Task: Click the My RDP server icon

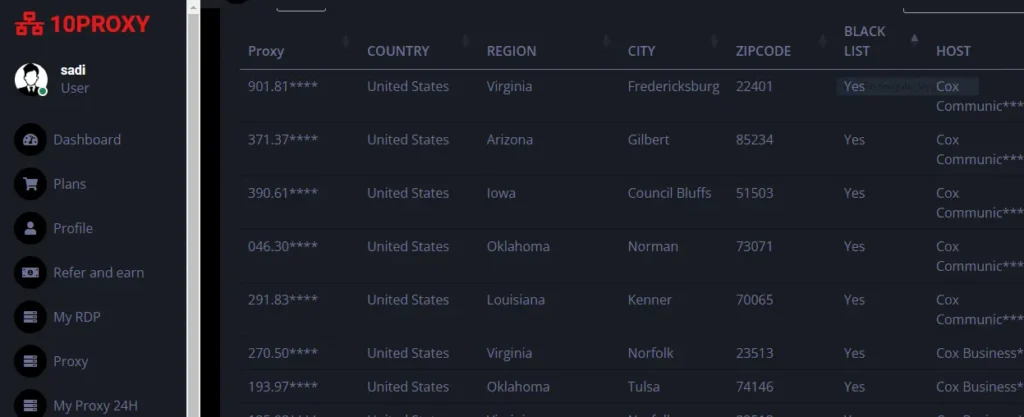Action: [30, 317]
